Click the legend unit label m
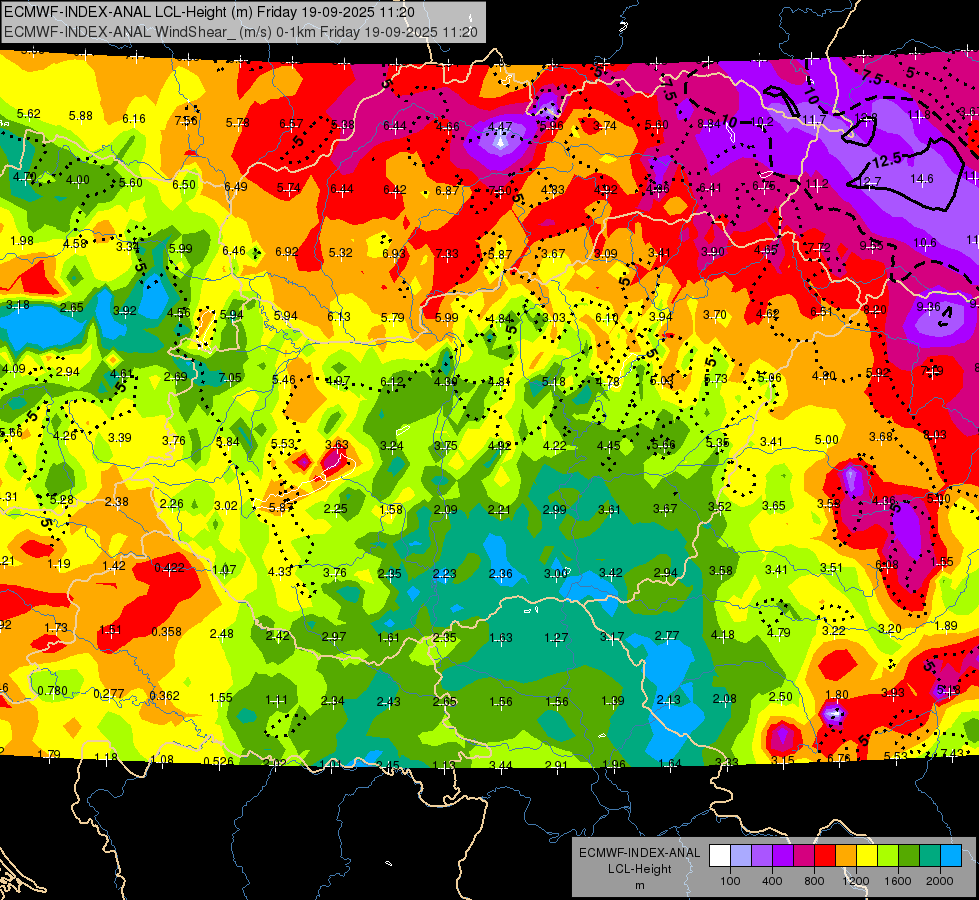 pos(639,885)
